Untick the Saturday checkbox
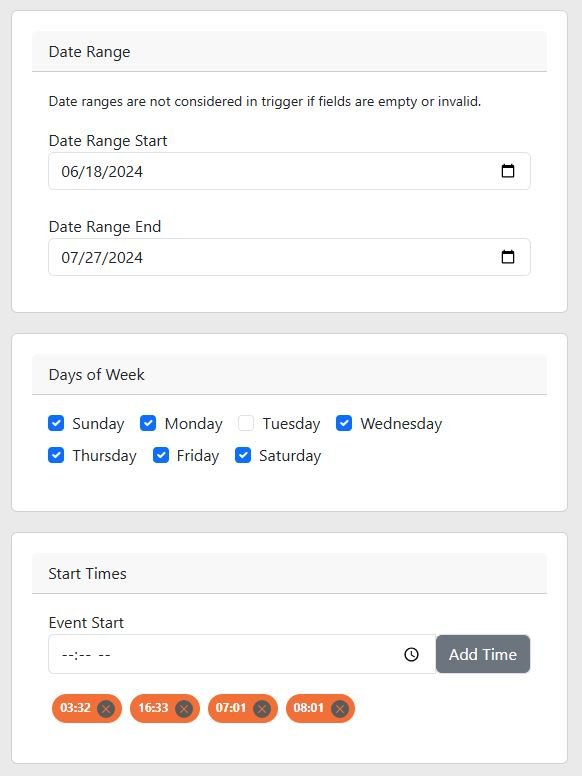The width and height of the screenshot is (582, 776). [243, 455]
